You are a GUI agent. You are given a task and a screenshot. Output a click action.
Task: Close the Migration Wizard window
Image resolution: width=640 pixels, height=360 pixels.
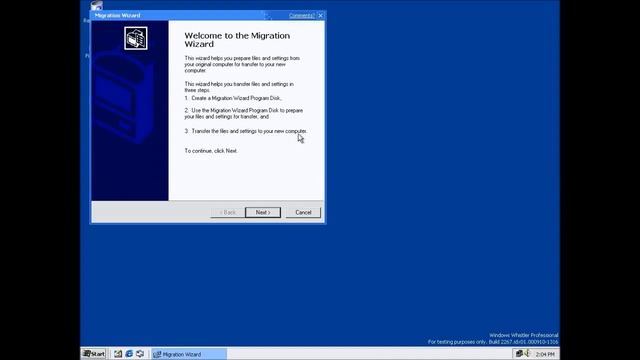tap(320, 16)
